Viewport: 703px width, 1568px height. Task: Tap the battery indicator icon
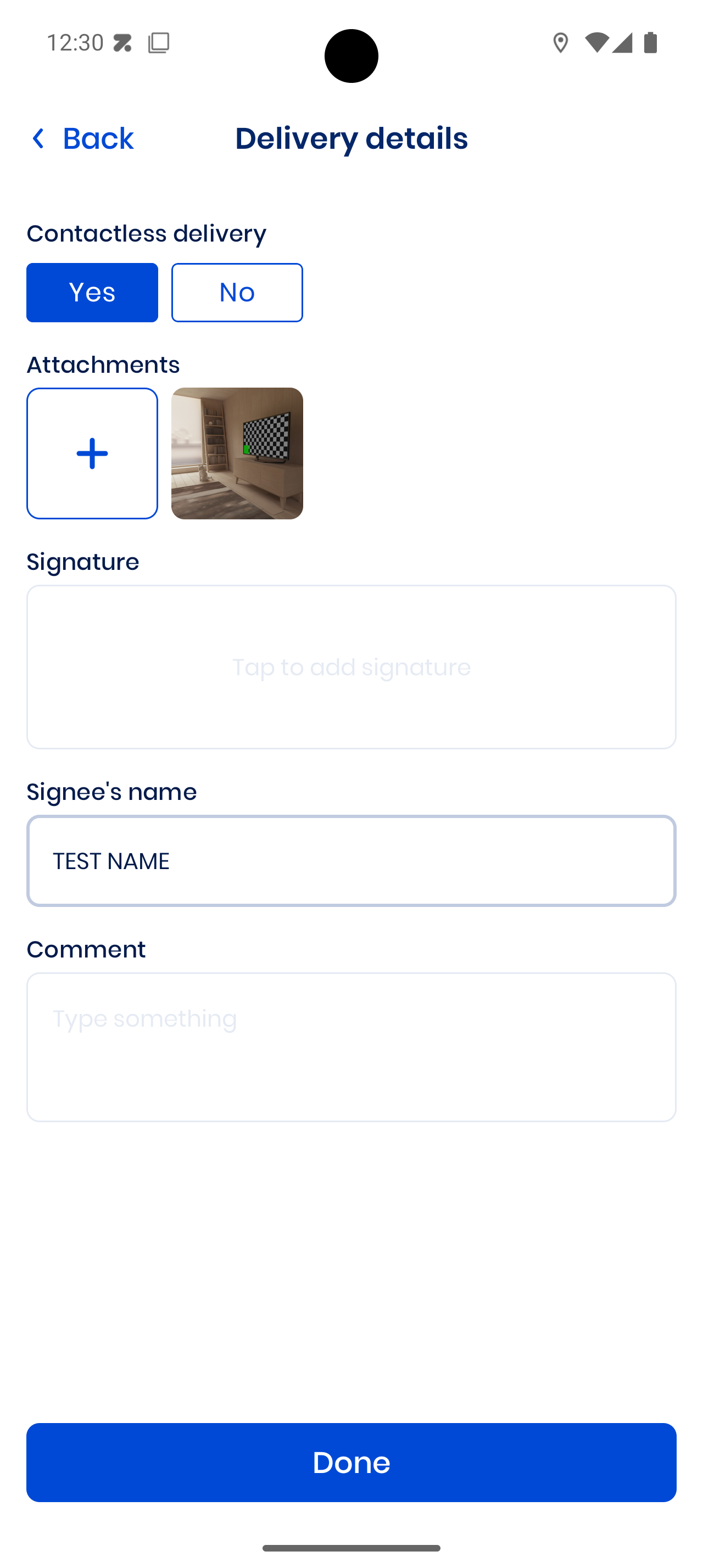click(650, 43)
